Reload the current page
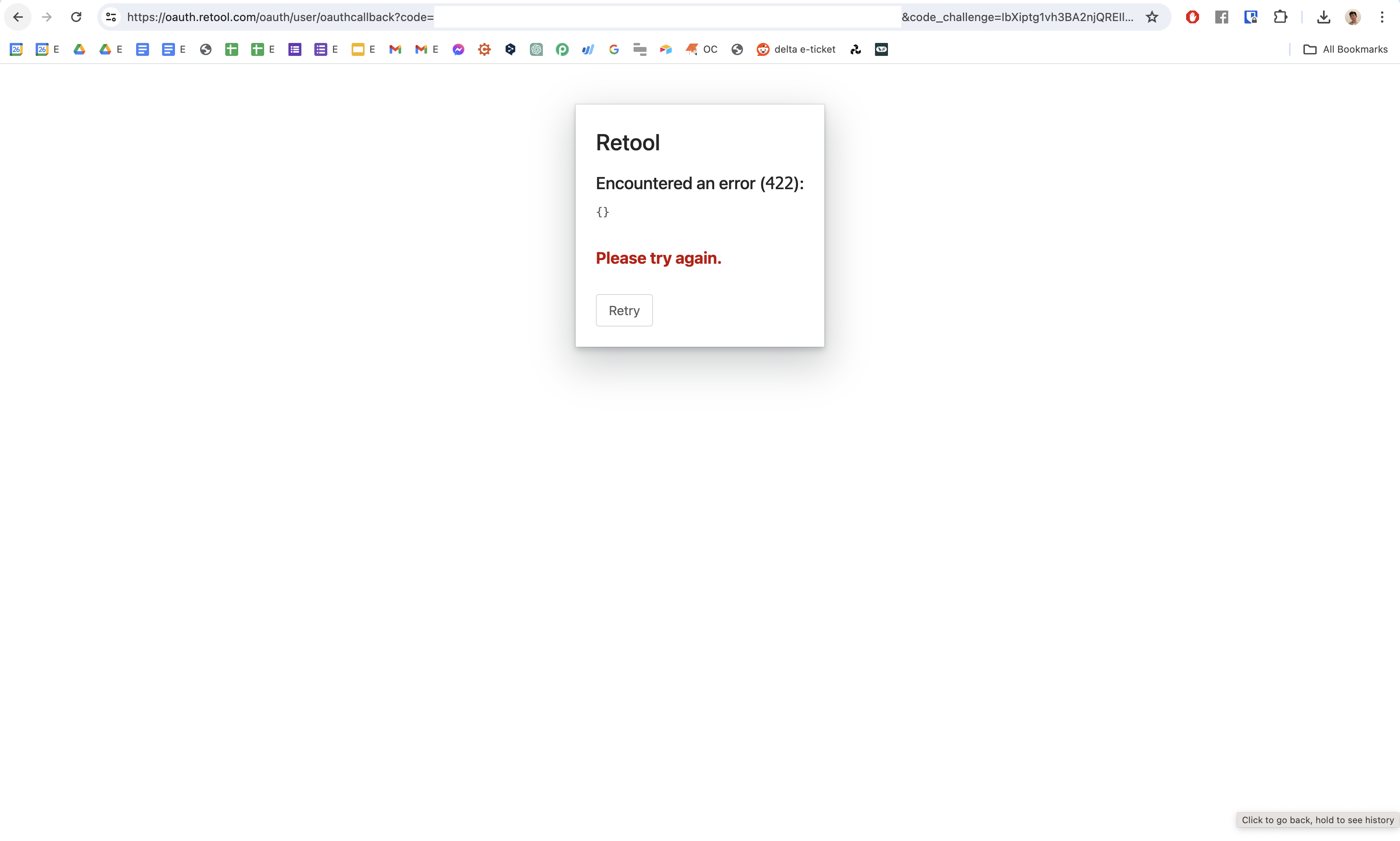The image size is (1400, 841). click(x=76, y=17)
